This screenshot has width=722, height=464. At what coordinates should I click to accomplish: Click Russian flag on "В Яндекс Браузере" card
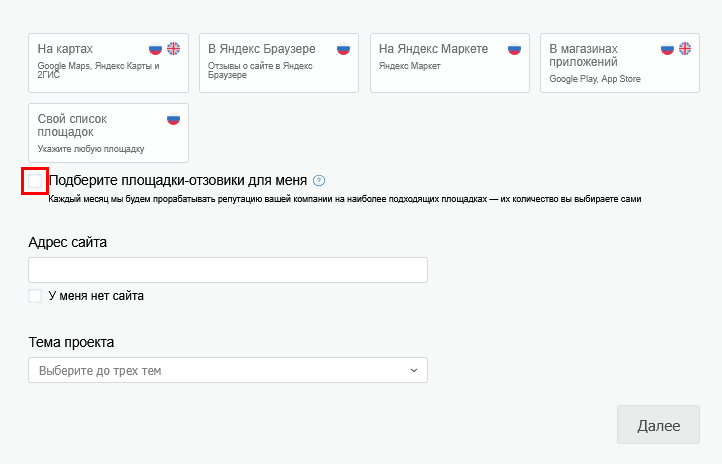(x=344, y=48)
